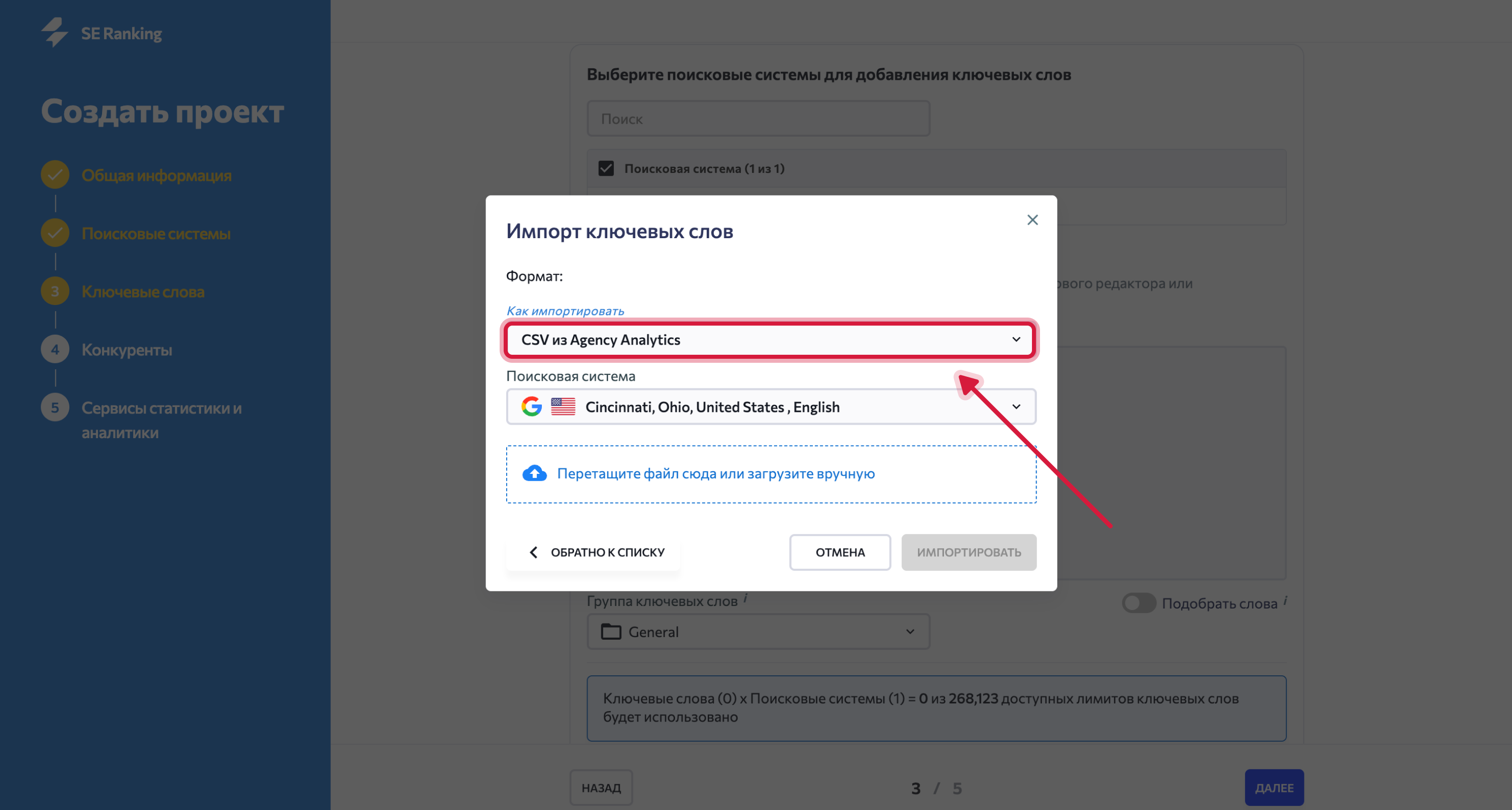Close the keyword import dialog
The width and height of the screenshot is (1512, 810).
tap(1032, 220)
